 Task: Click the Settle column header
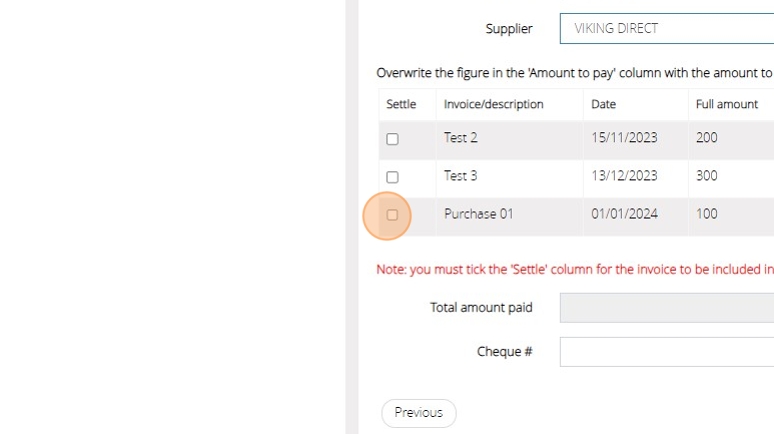pyautogui.click(x=401, y=104)
